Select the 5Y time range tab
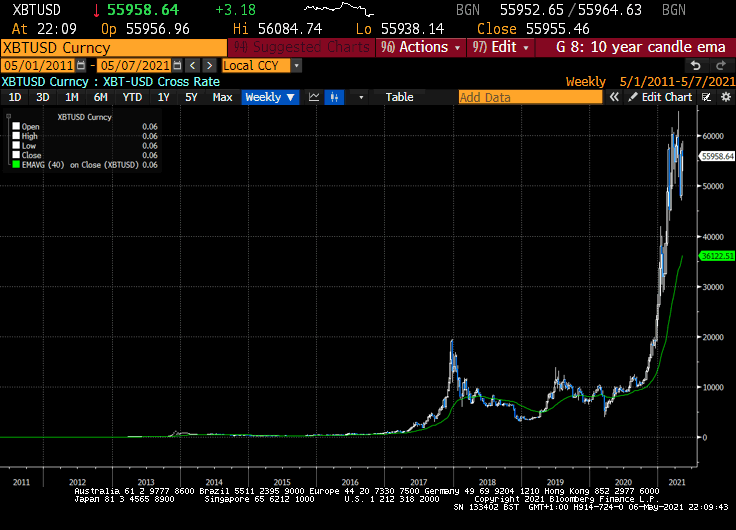The height and width of the screenshot is (530, 736). (x=191, y=97)
